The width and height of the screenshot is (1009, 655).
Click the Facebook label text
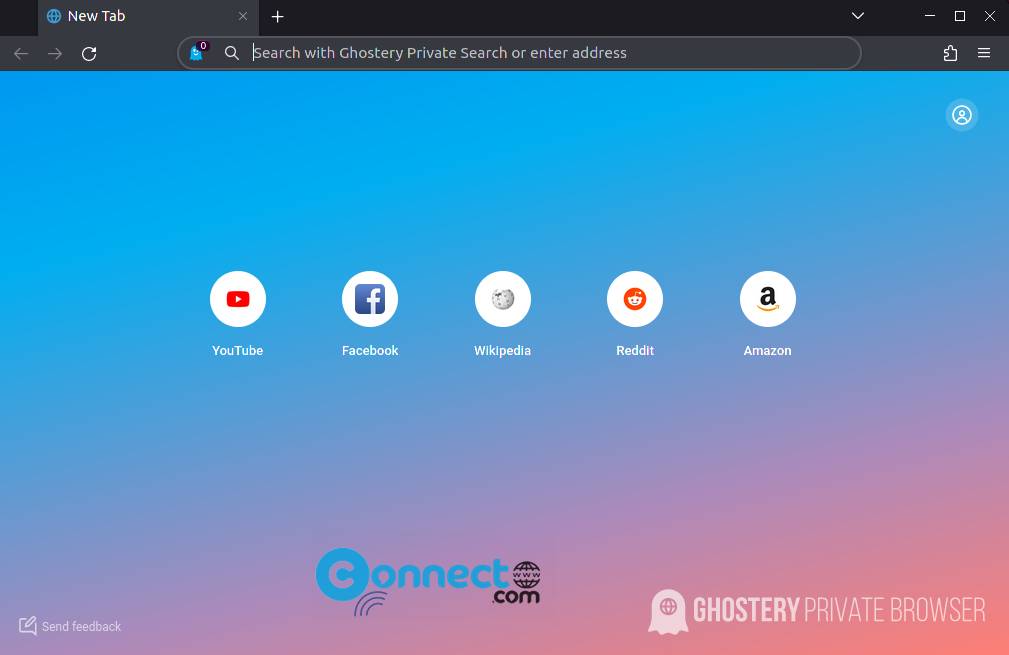point(370,351)
